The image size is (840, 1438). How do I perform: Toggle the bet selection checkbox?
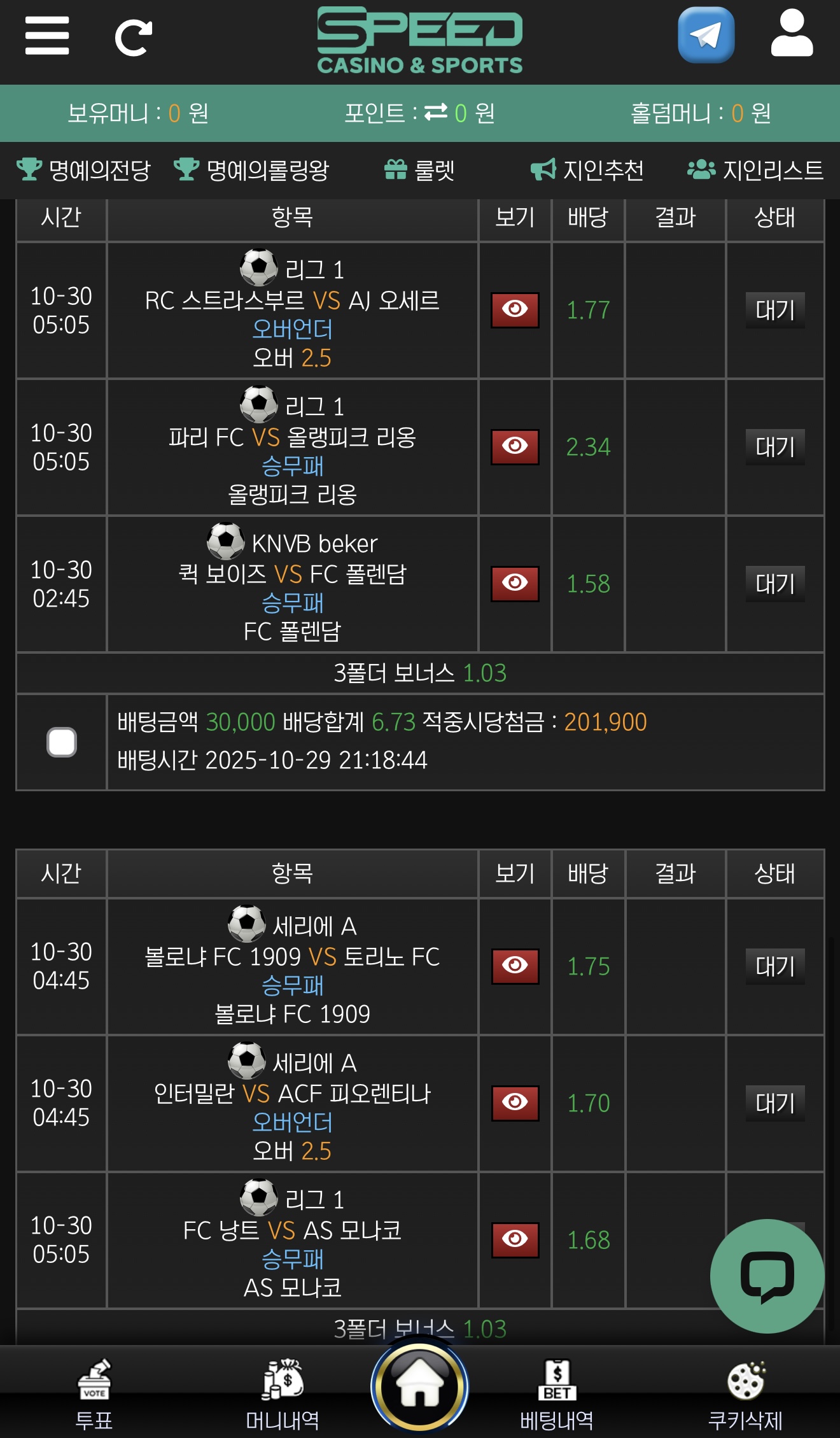click(x=61, y=742)
